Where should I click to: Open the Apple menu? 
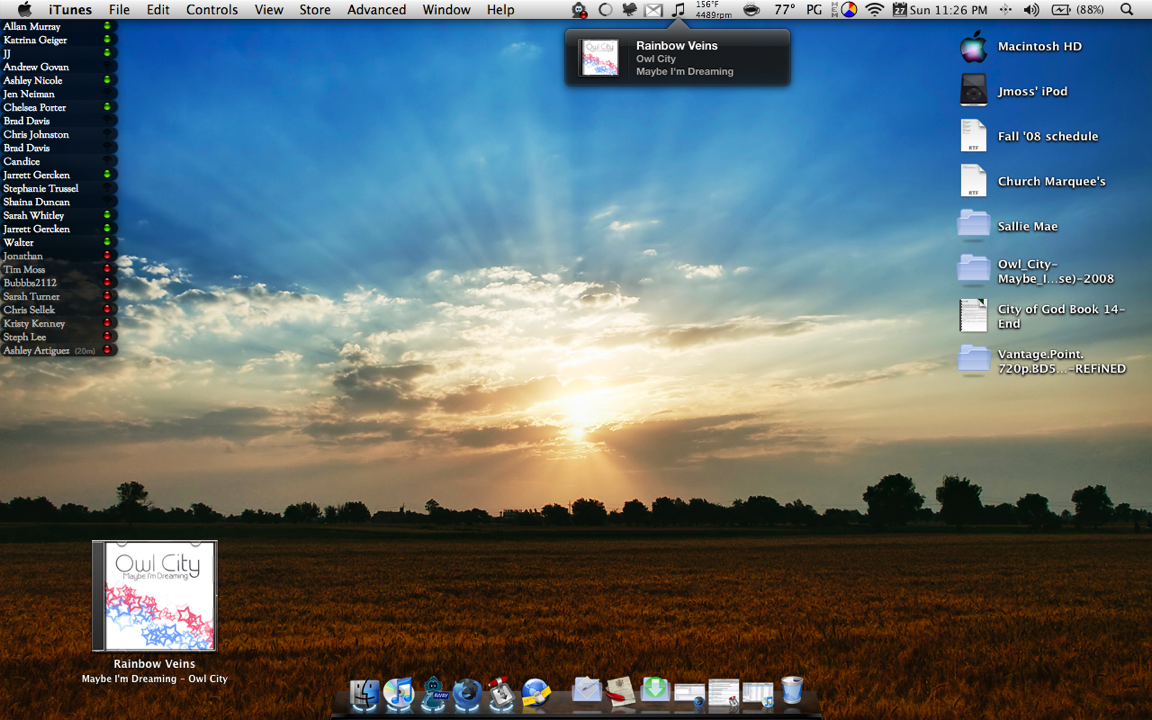pyautogui.click(x=24, y=10)
